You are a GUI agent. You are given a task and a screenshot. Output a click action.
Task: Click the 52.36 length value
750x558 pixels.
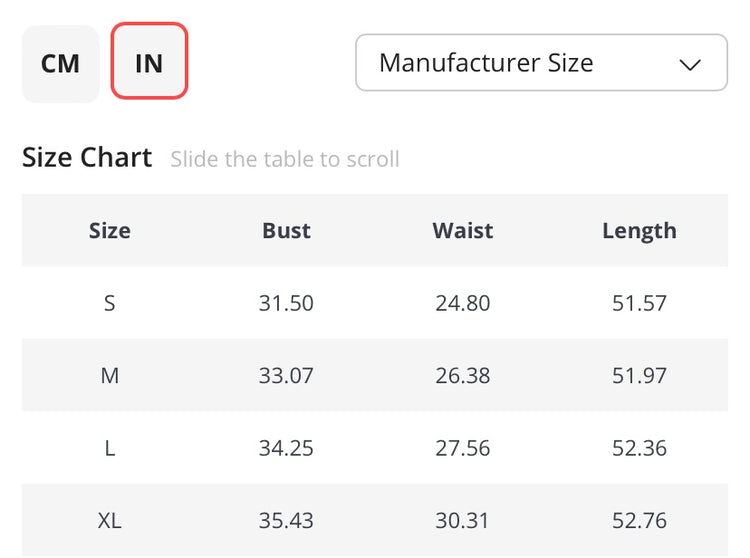[639, 448]
